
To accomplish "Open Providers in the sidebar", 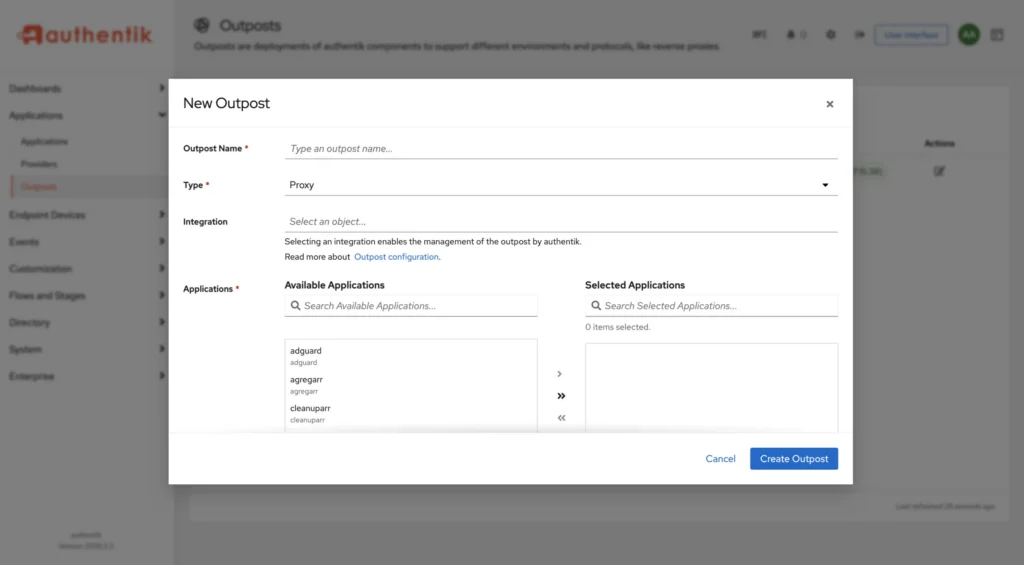I will tap(39, 164).
